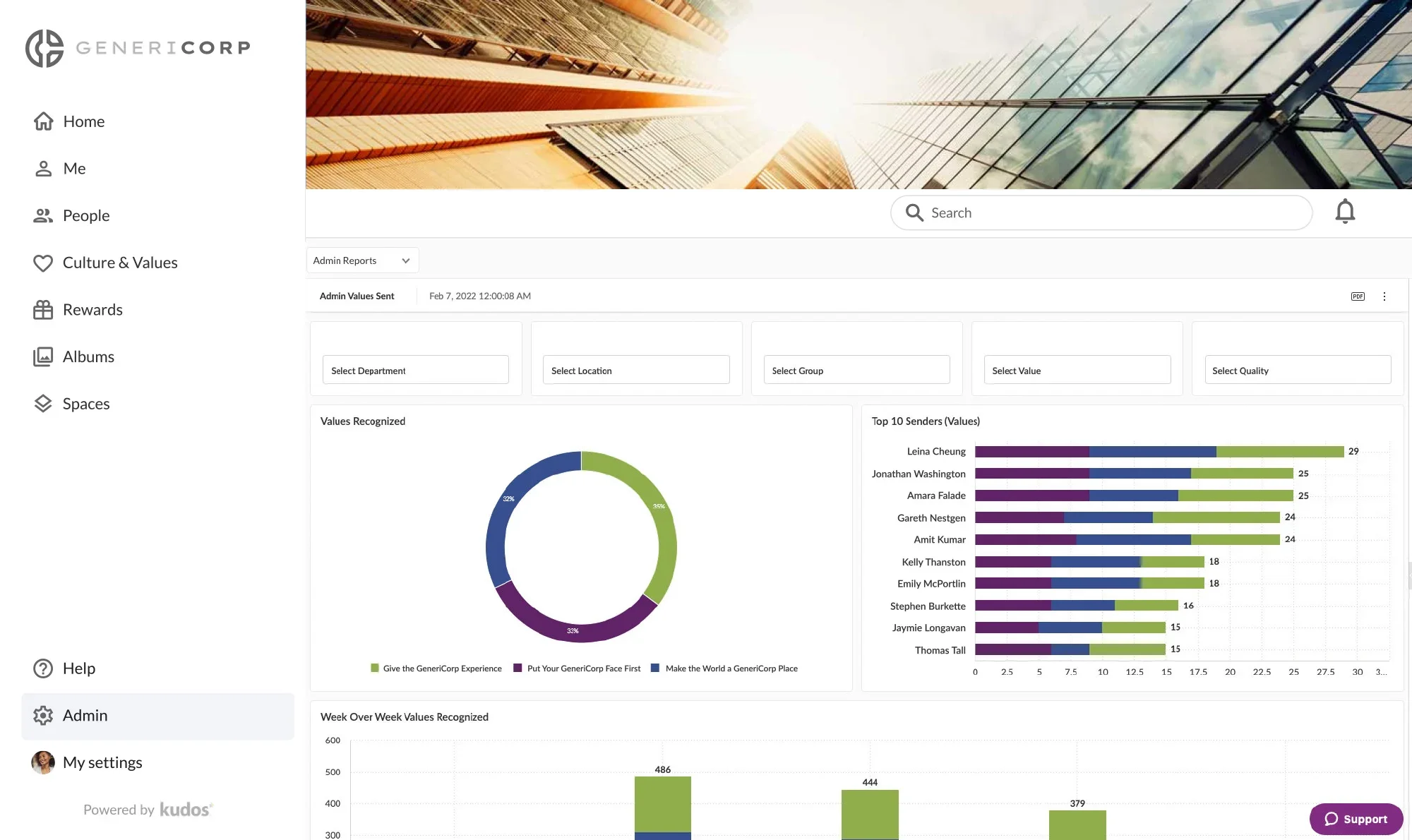
Task: Open the Select Department dropdown
Action: [415, 371]
